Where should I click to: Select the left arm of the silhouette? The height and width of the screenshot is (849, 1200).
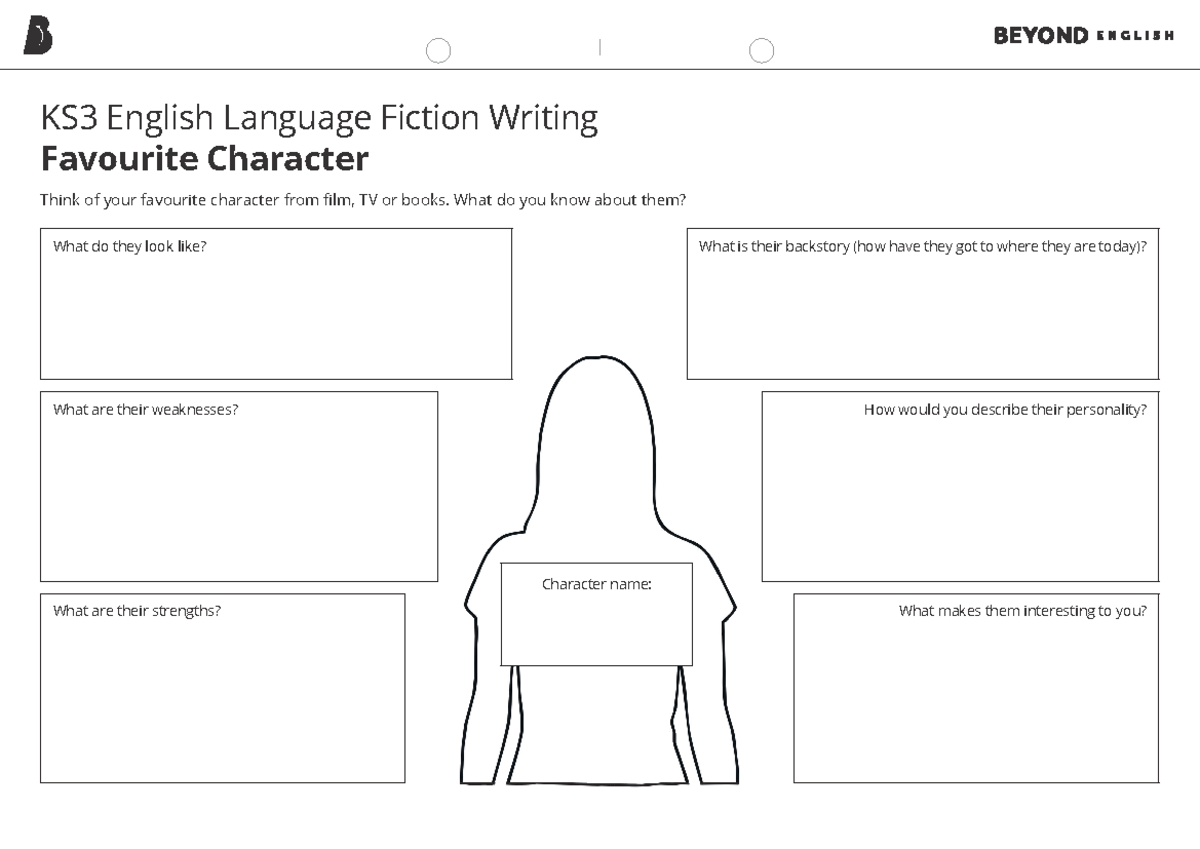(x=480, y=700)
